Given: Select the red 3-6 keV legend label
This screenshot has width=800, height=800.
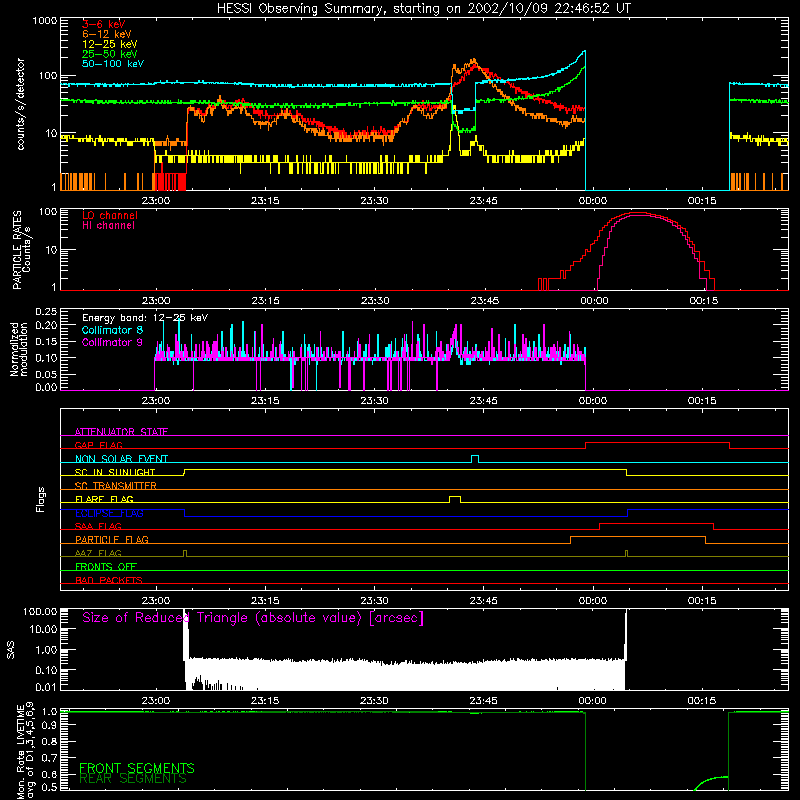Looking at the screenshot, I should pos(104,24).
